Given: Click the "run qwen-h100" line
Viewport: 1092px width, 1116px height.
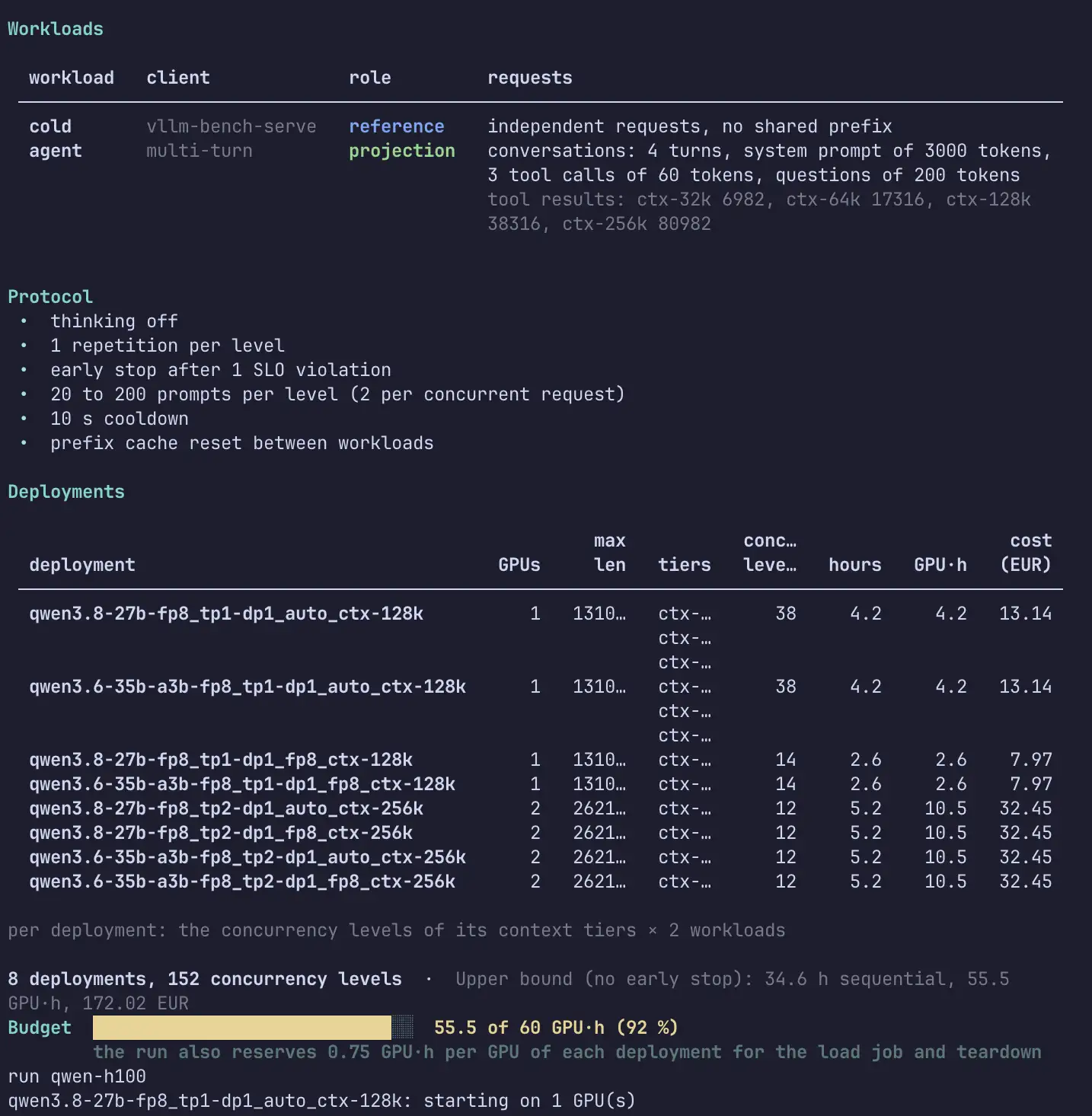Looking at the screenshot, I should coord(77,1076).
